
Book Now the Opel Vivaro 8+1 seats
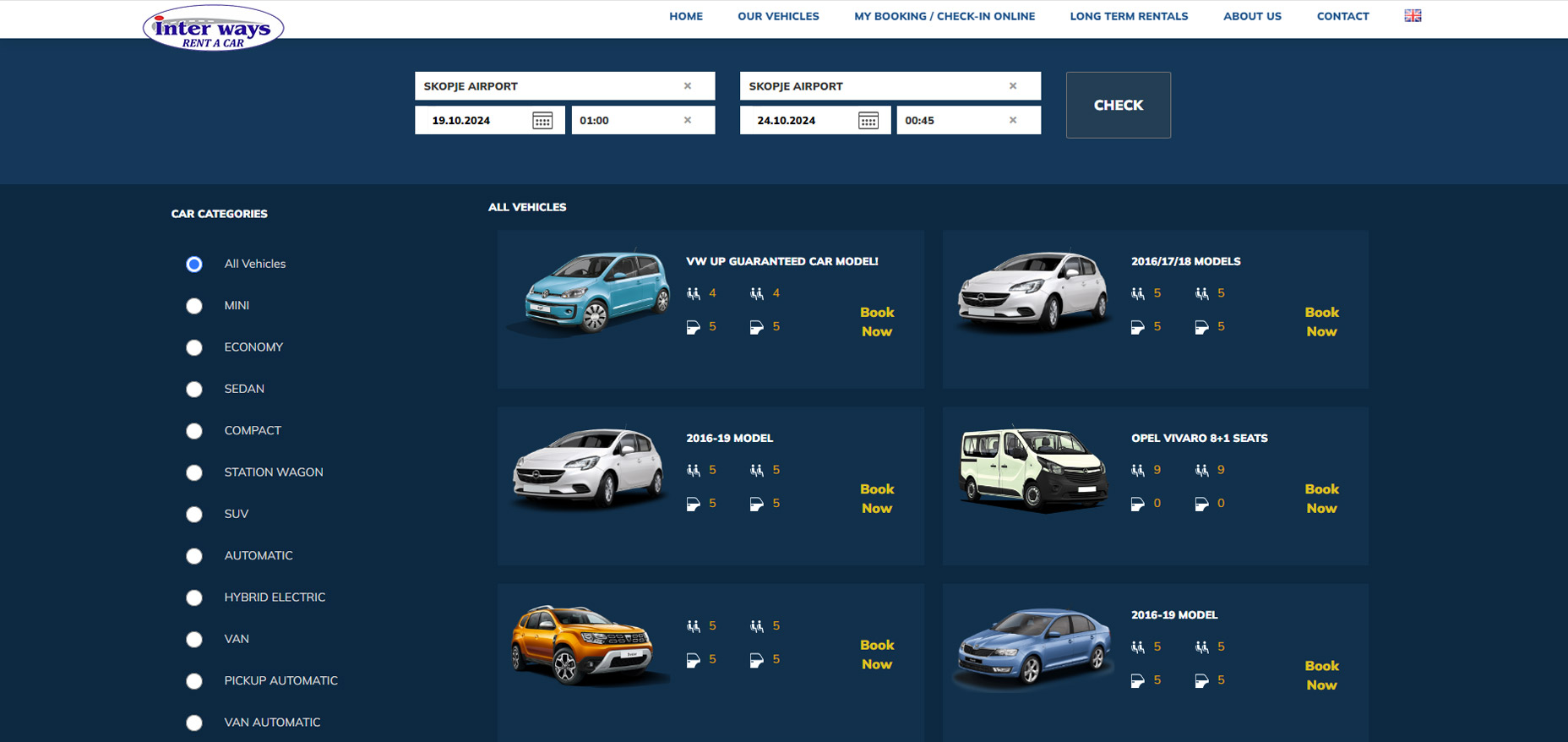coord(1321,499)
